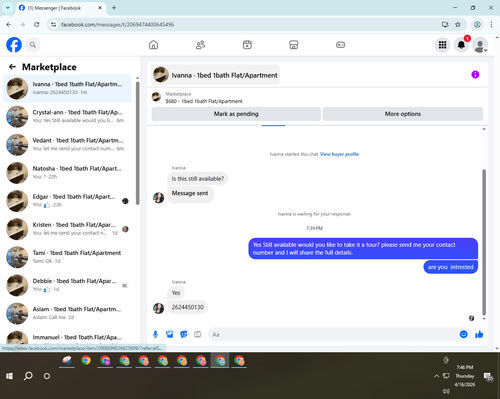Open the Windows notification center

pyautogui.click(x=489, y=376)
